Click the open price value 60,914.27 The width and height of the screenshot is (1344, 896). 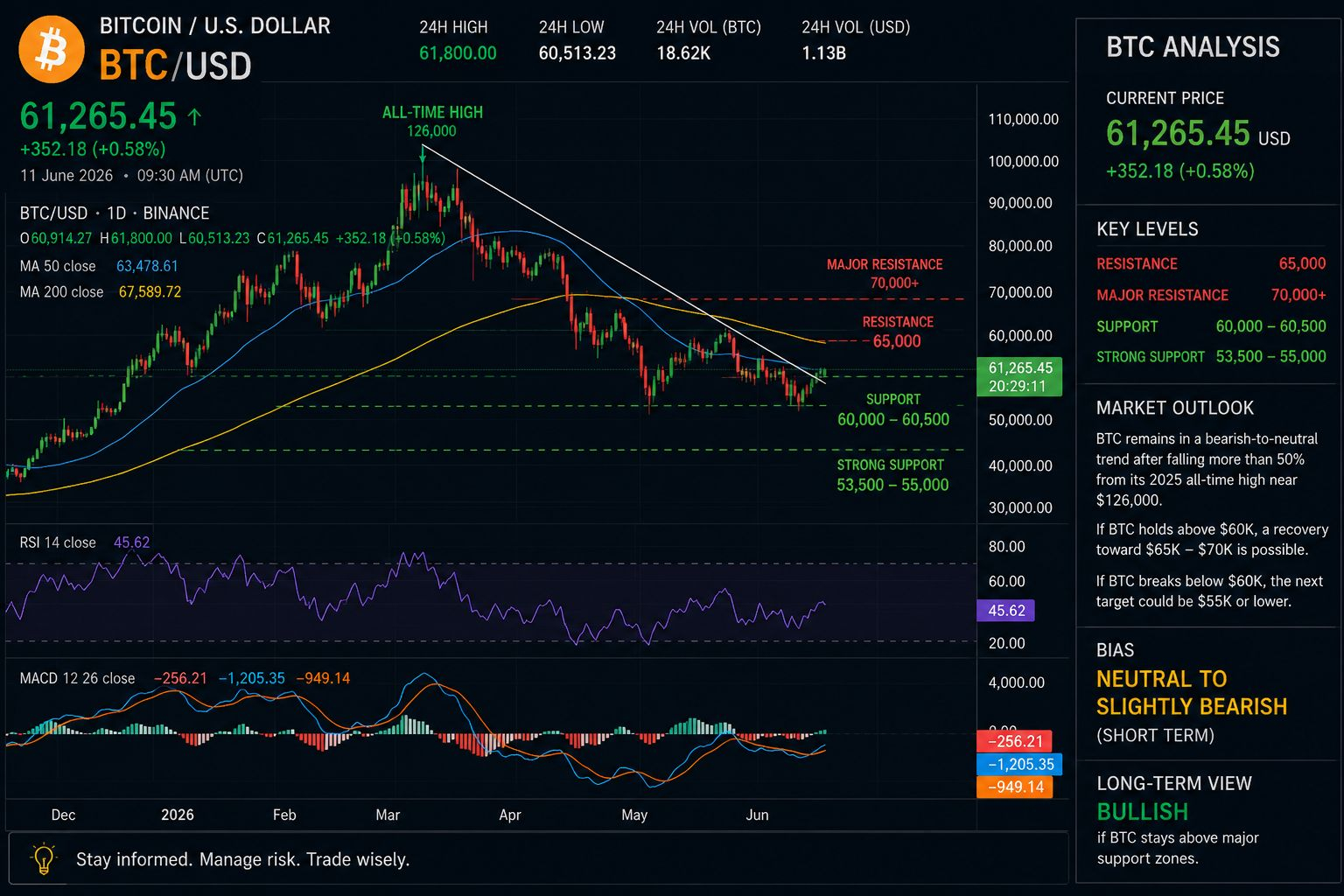click(x=61, y=238)
